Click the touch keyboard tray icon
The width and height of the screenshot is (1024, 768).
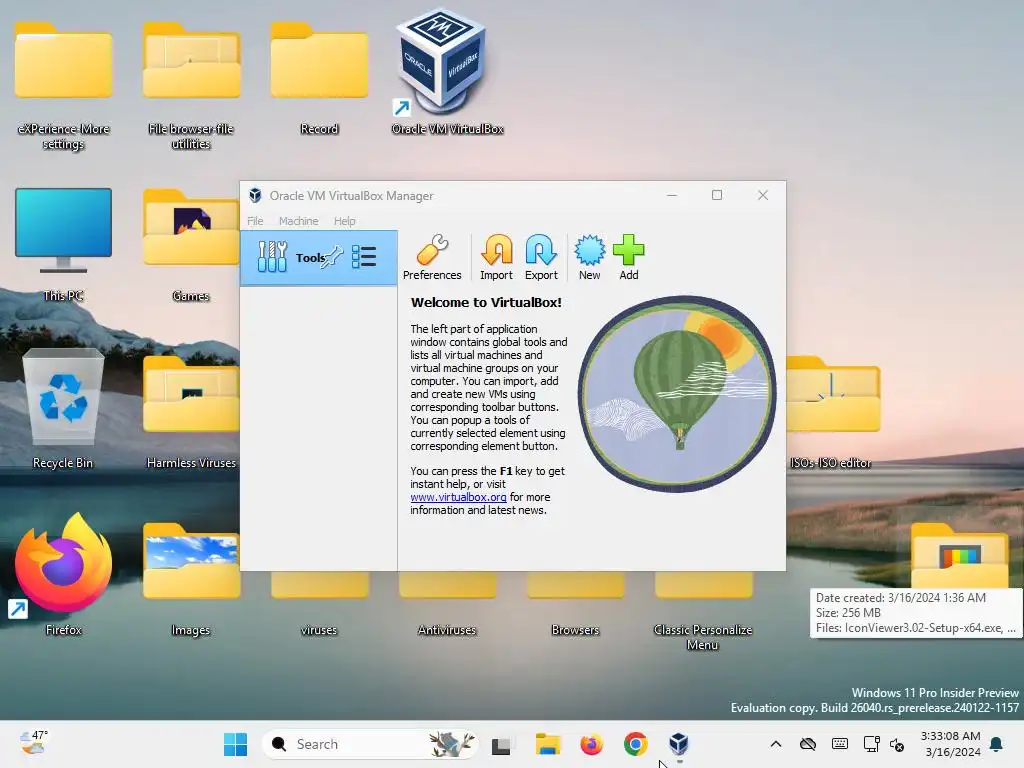840,744
